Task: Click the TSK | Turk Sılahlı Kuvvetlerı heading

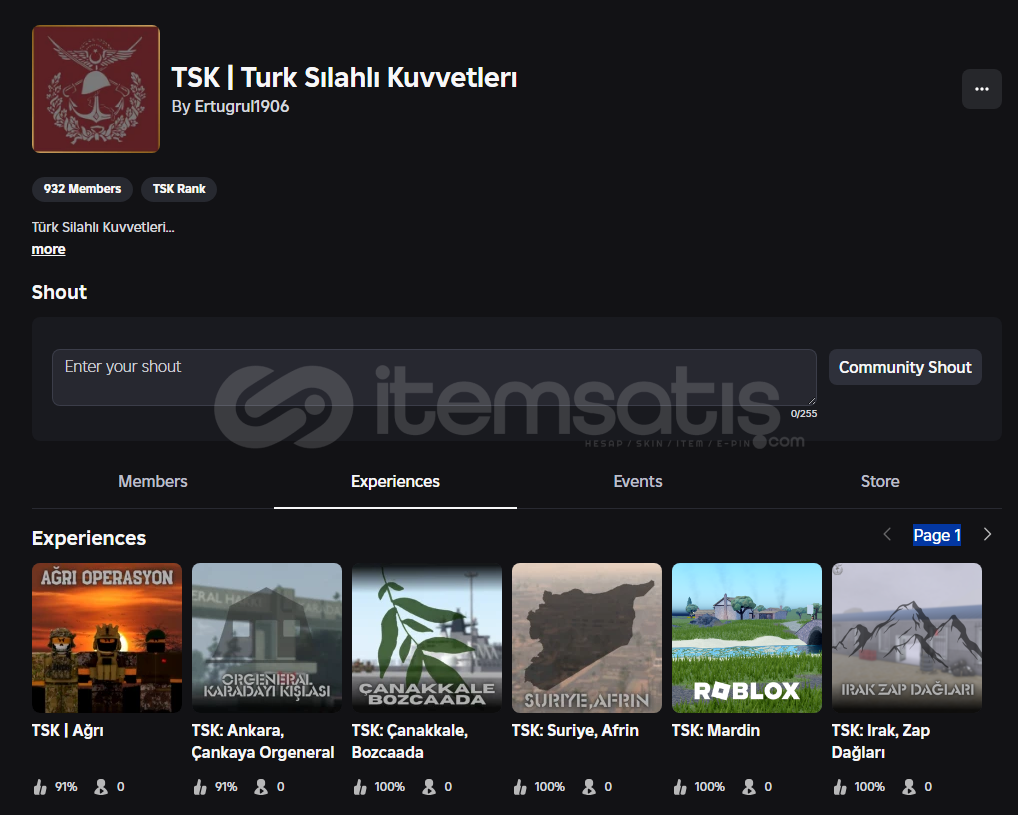Action: coord(344,77)
